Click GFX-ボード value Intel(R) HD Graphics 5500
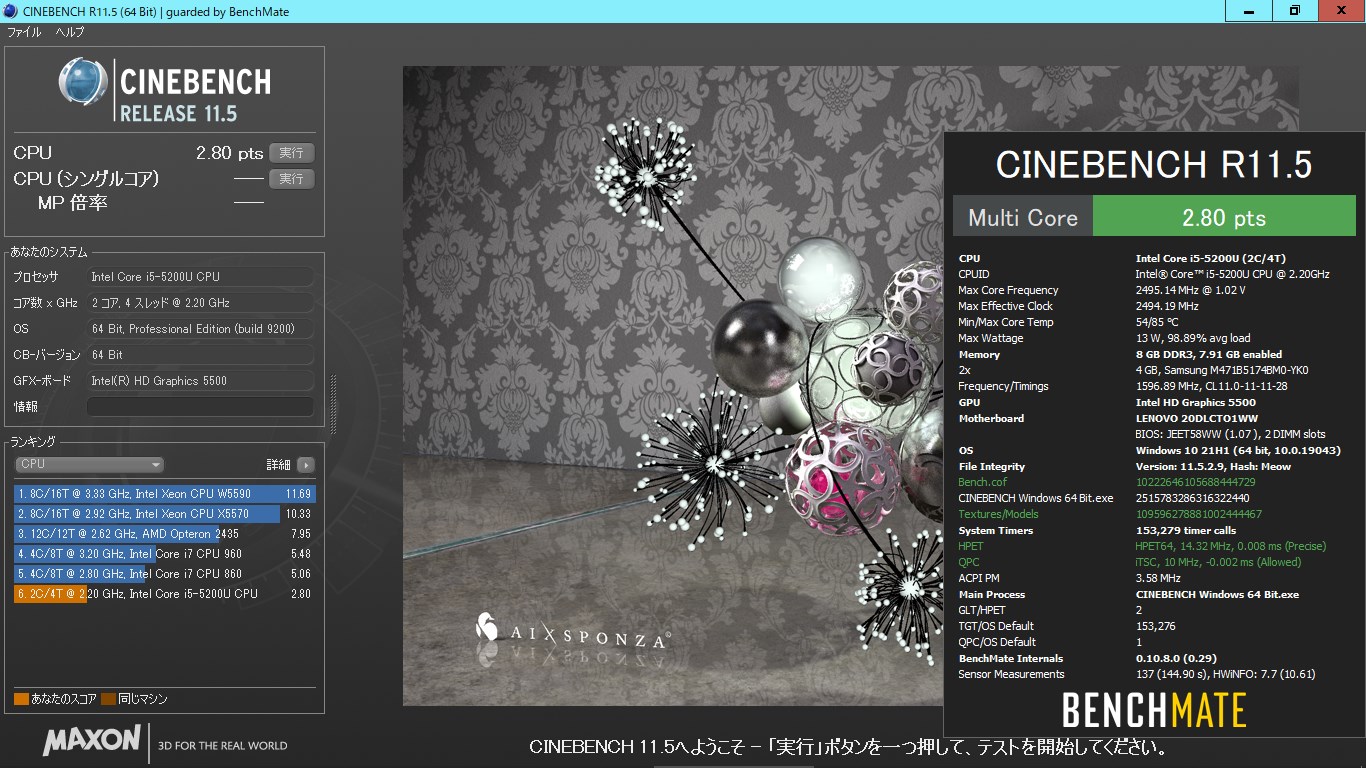 (x=200, y=381)
